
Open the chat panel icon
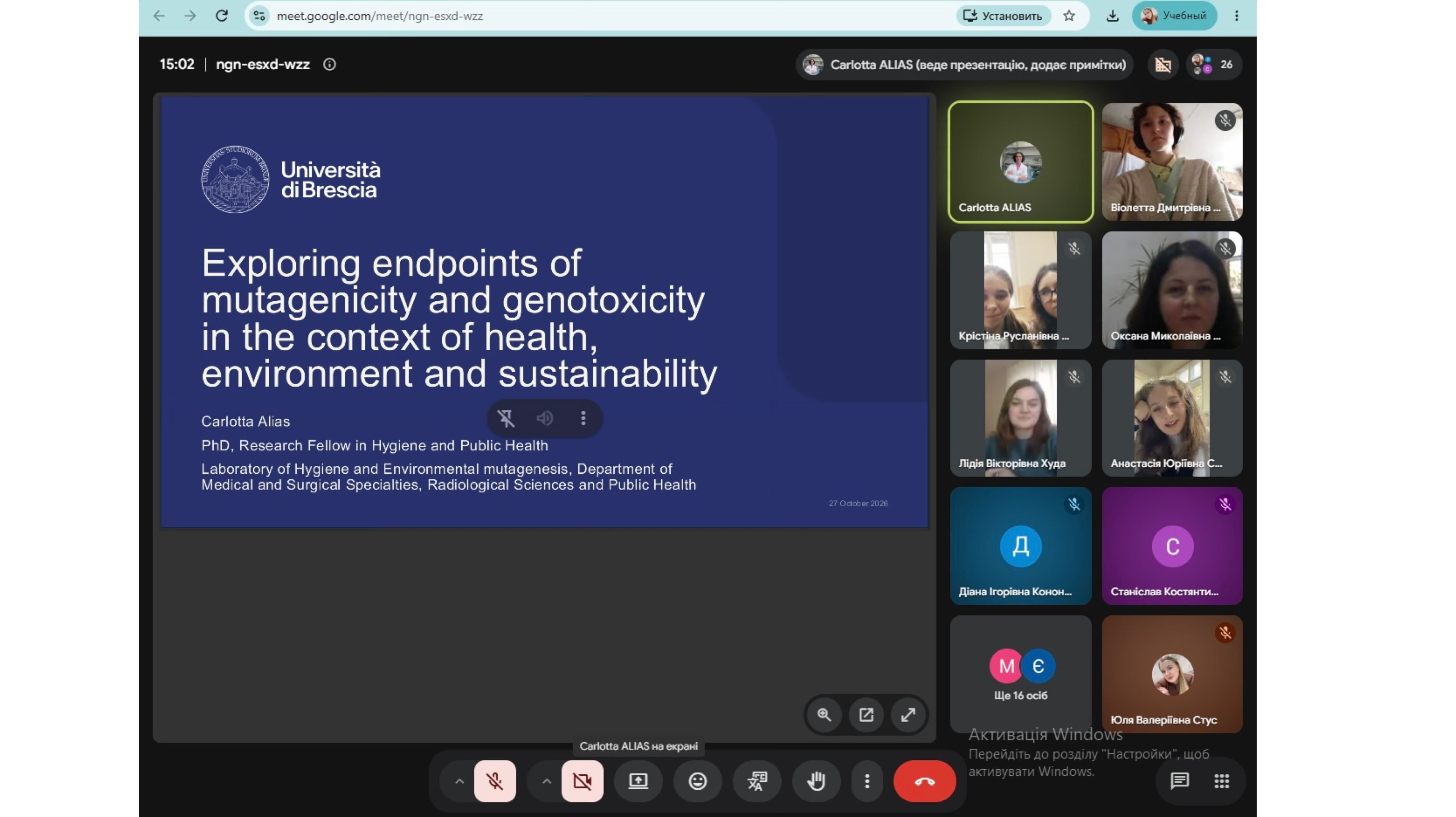(1179, 781)
